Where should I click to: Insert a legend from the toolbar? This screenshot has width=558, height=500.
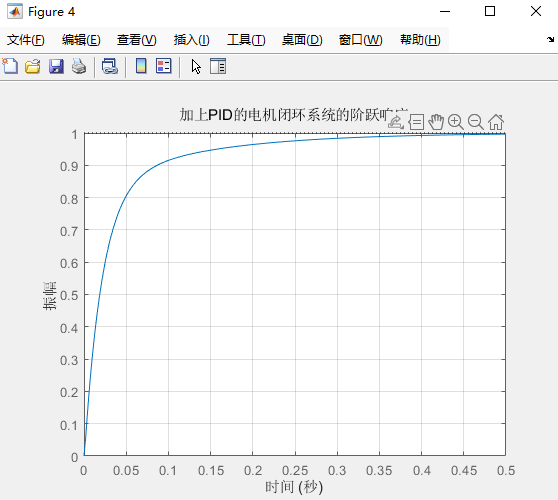(x=164, y=66)
